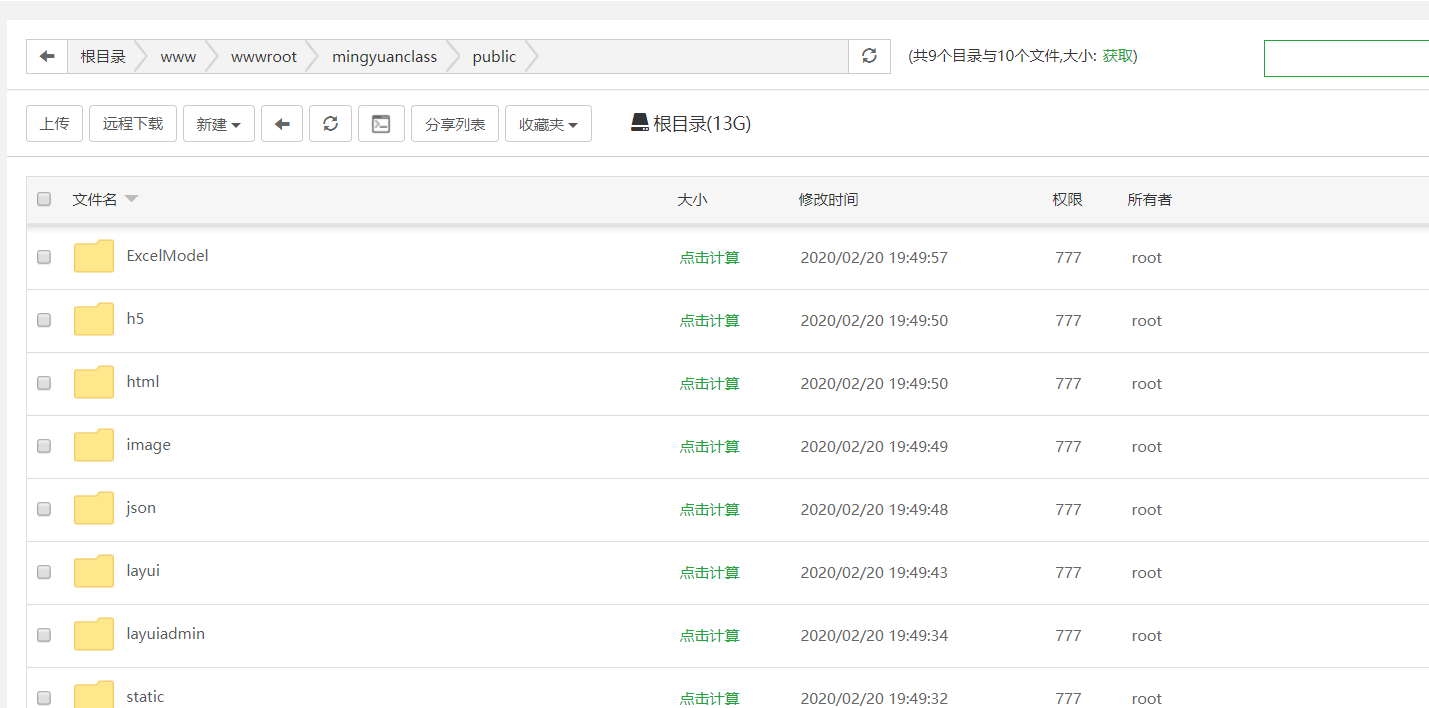Toggle the select-all checkbox in header
1429x708 pixels.
tap(44, 199)
